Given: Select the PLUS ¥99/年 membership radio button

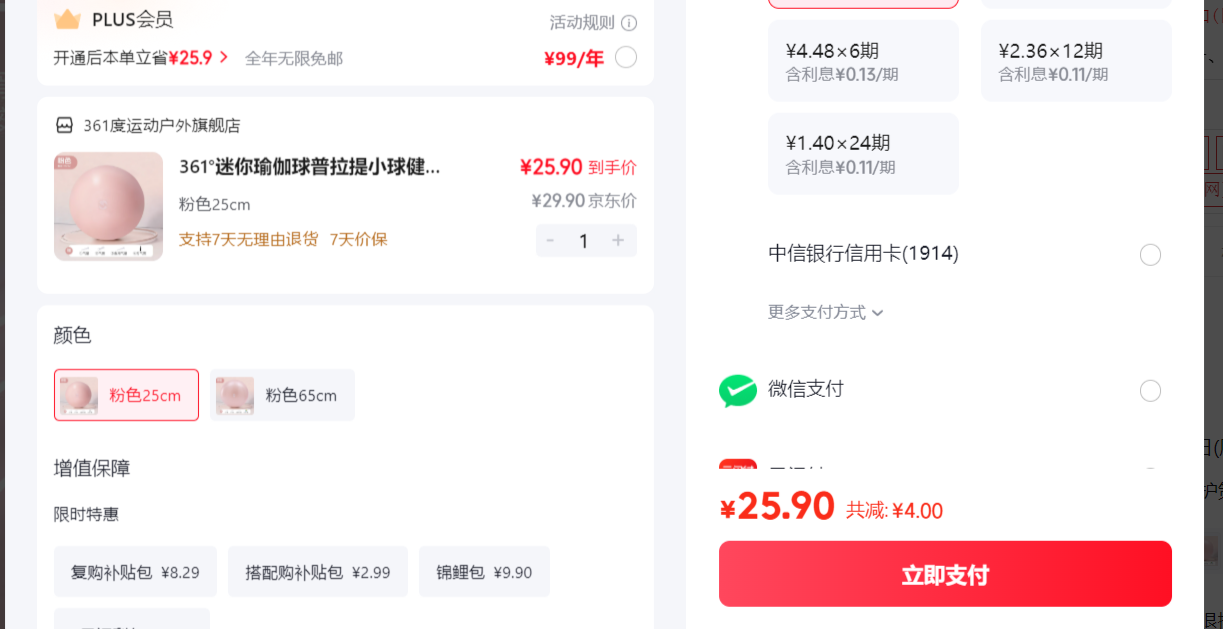Looking at the screenshot, I should (x=626, y=57).
